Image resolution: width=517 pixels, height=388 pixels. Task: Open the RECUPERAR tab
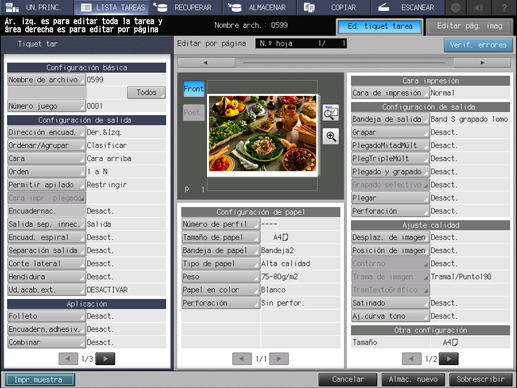(x=185, y=7)
